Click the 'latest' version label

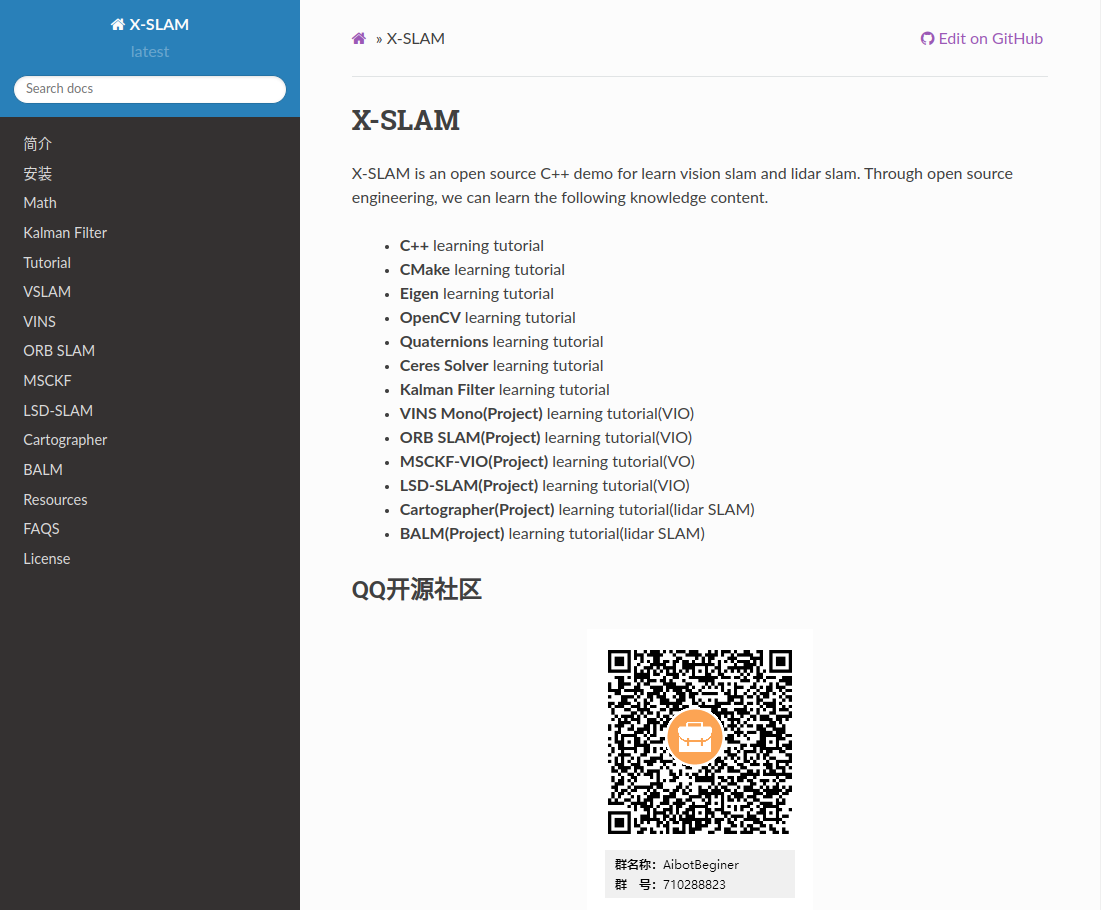tap(150, 52)
